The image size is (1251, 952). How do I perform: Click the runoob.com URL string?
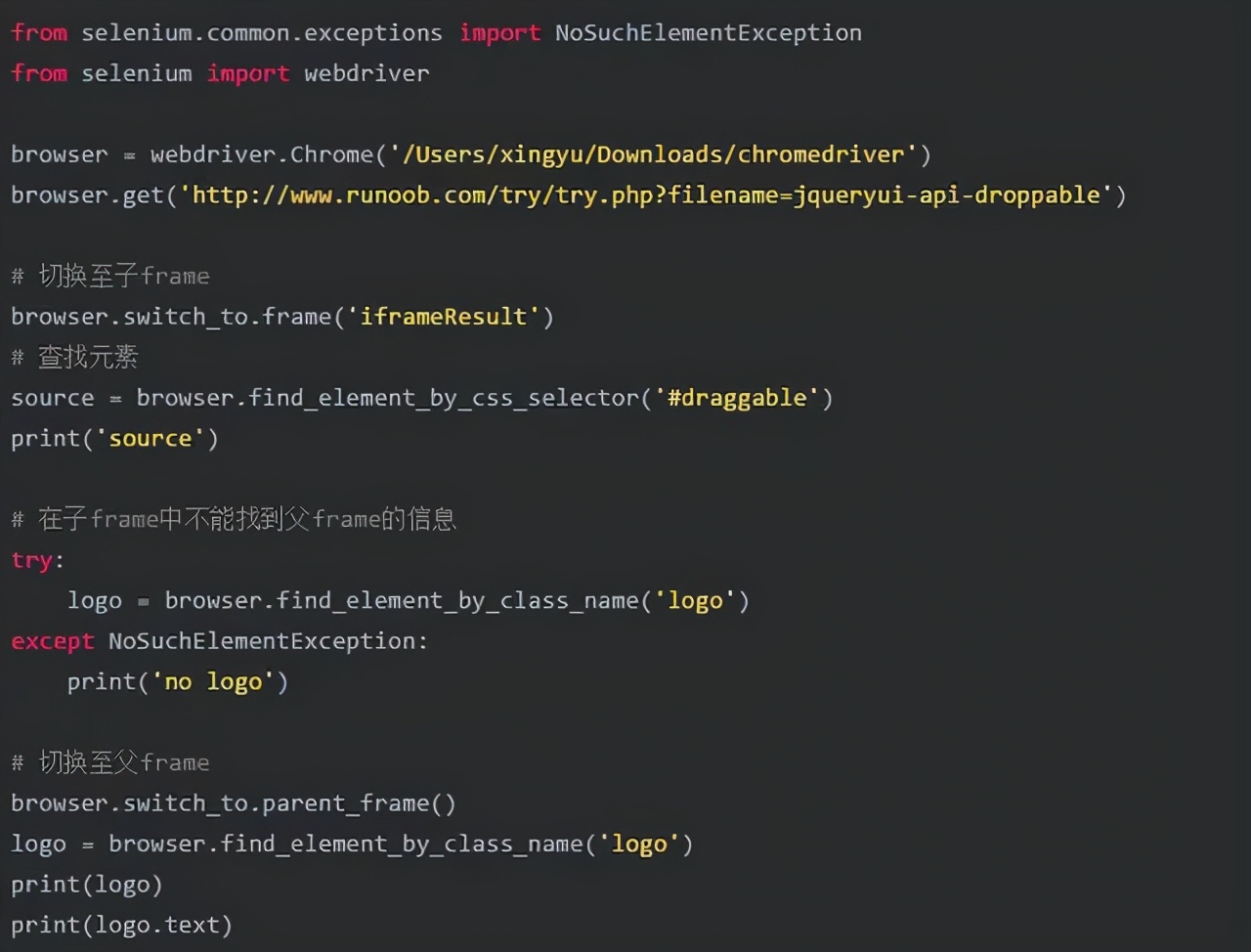click(x=646, y=195)
